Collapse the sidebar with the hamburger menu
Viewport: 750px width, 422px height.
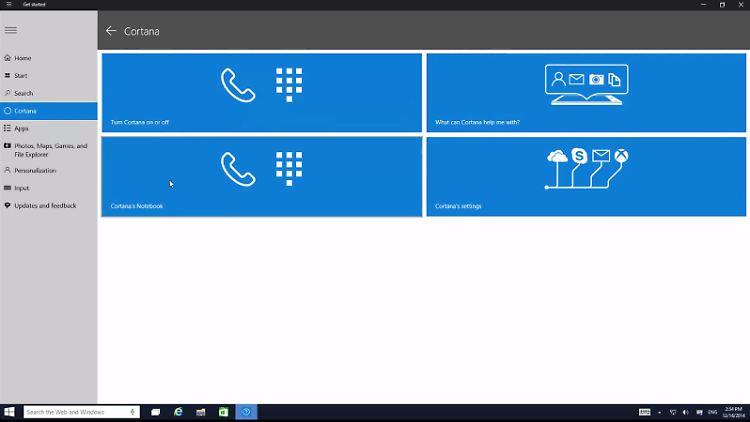[x=11, y=30]
